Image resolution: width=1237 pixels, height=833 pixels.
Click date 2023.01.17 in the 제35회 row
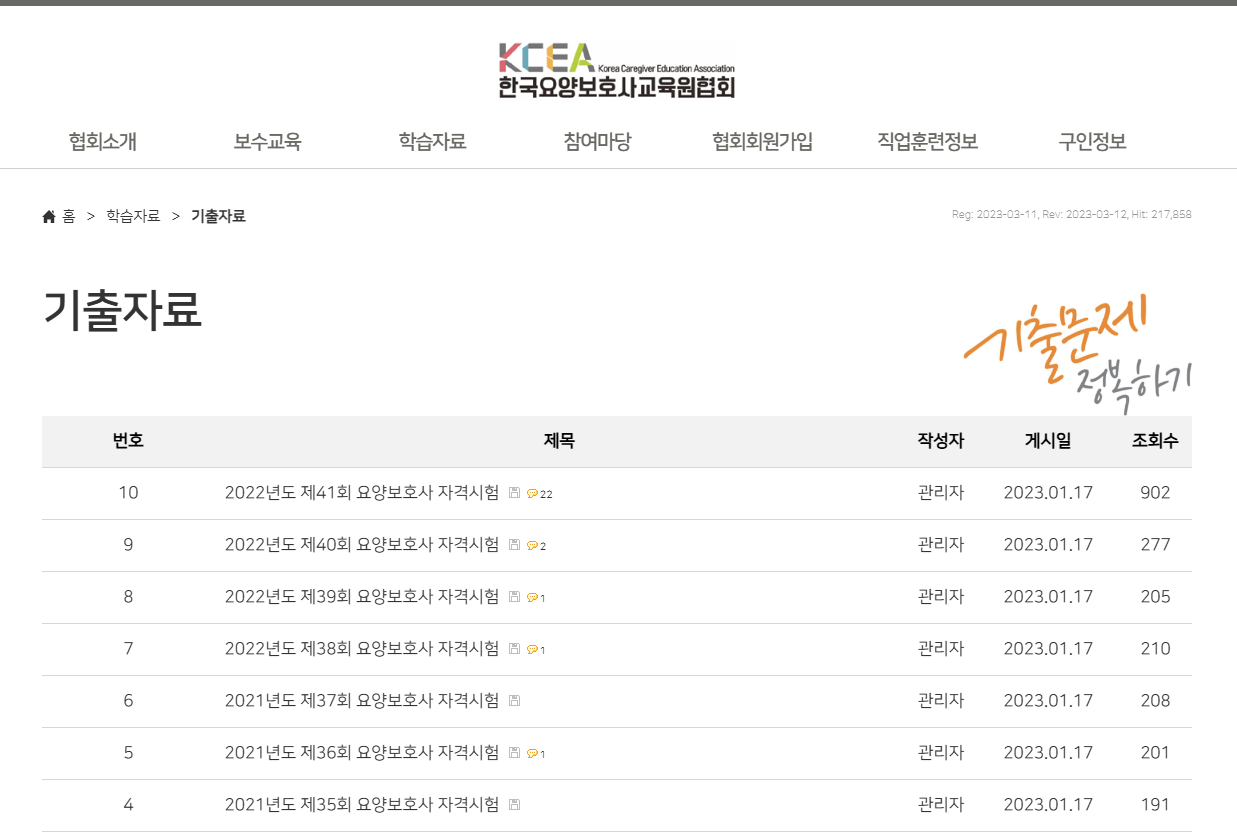(1048, 804)
